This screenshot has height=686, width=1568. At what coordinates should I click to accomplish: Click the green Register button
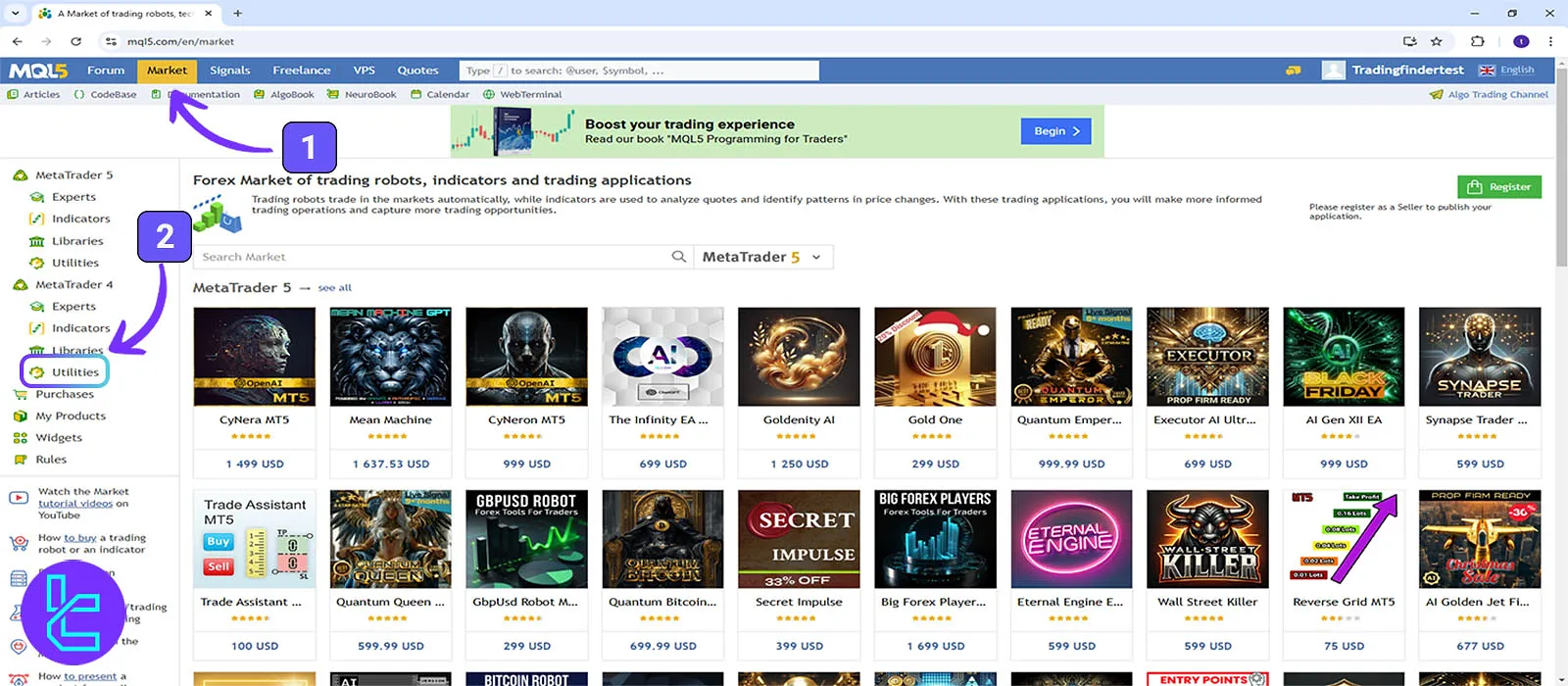[x=1499, y=187]
